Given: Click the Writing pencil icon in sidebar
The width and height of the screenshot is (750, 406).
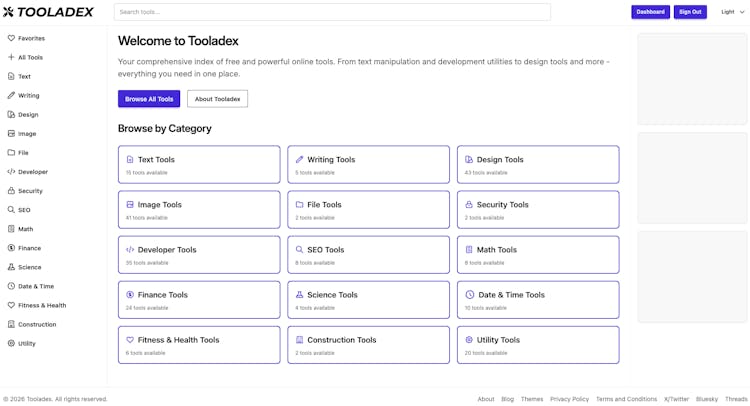Looking at the screenshot, I should click(x=11, y=96).
